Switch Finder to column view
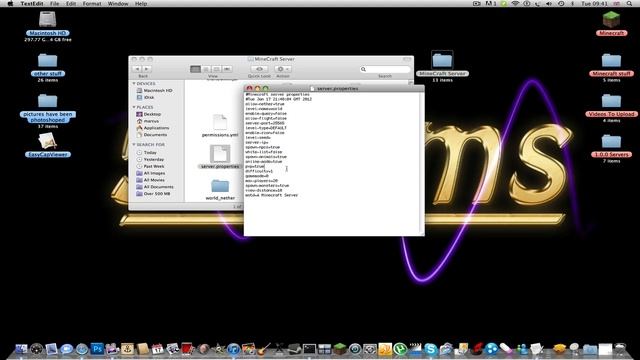Screen dimensions: 640x360 217,69
